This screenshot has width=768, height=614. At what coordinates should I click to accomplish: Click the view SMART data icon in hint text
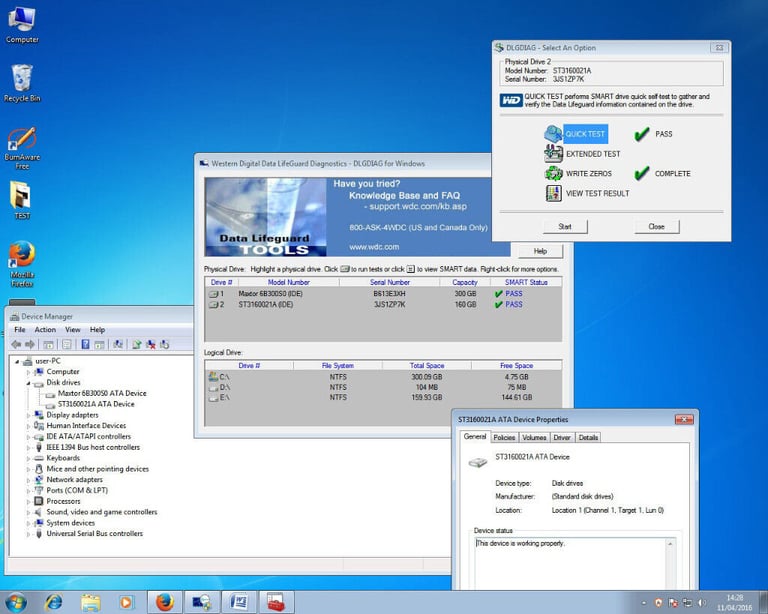410,269
